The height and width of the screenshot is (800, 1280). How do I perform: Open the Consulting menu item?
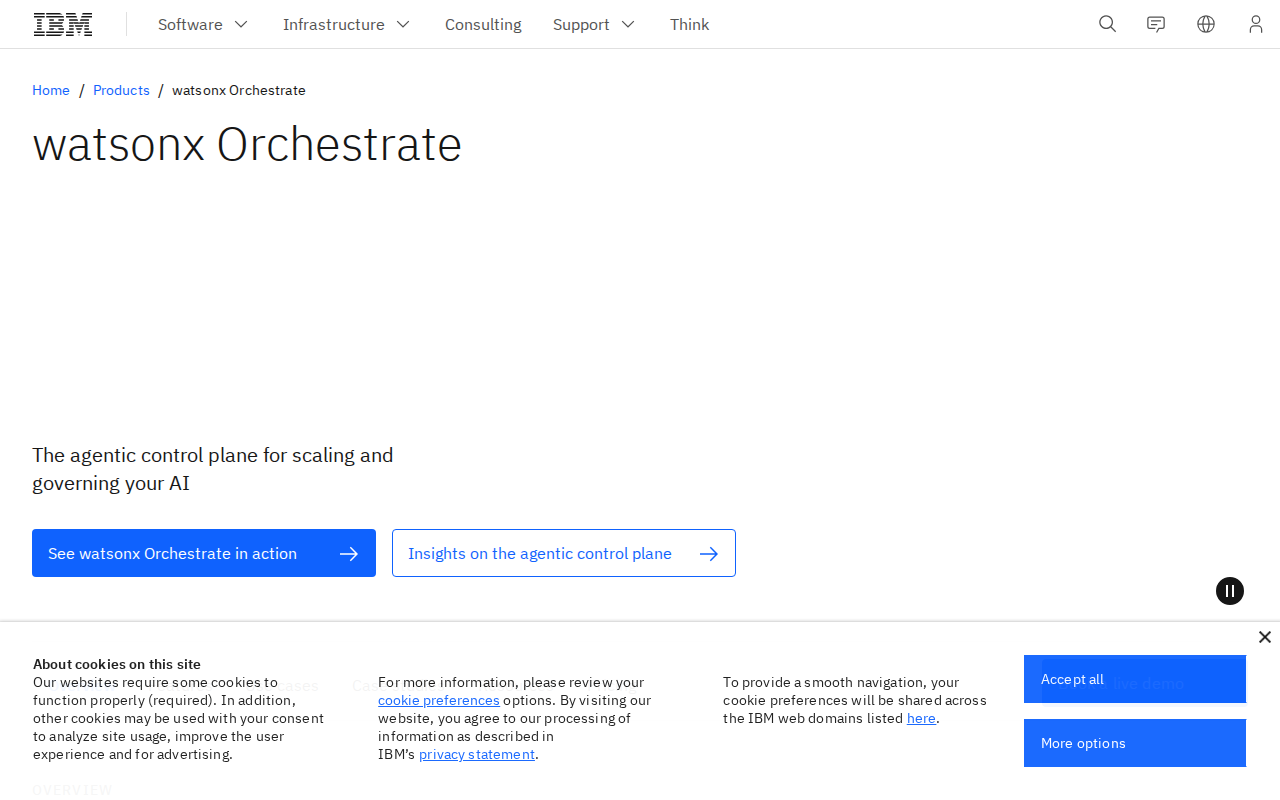[x=483, y=24]
